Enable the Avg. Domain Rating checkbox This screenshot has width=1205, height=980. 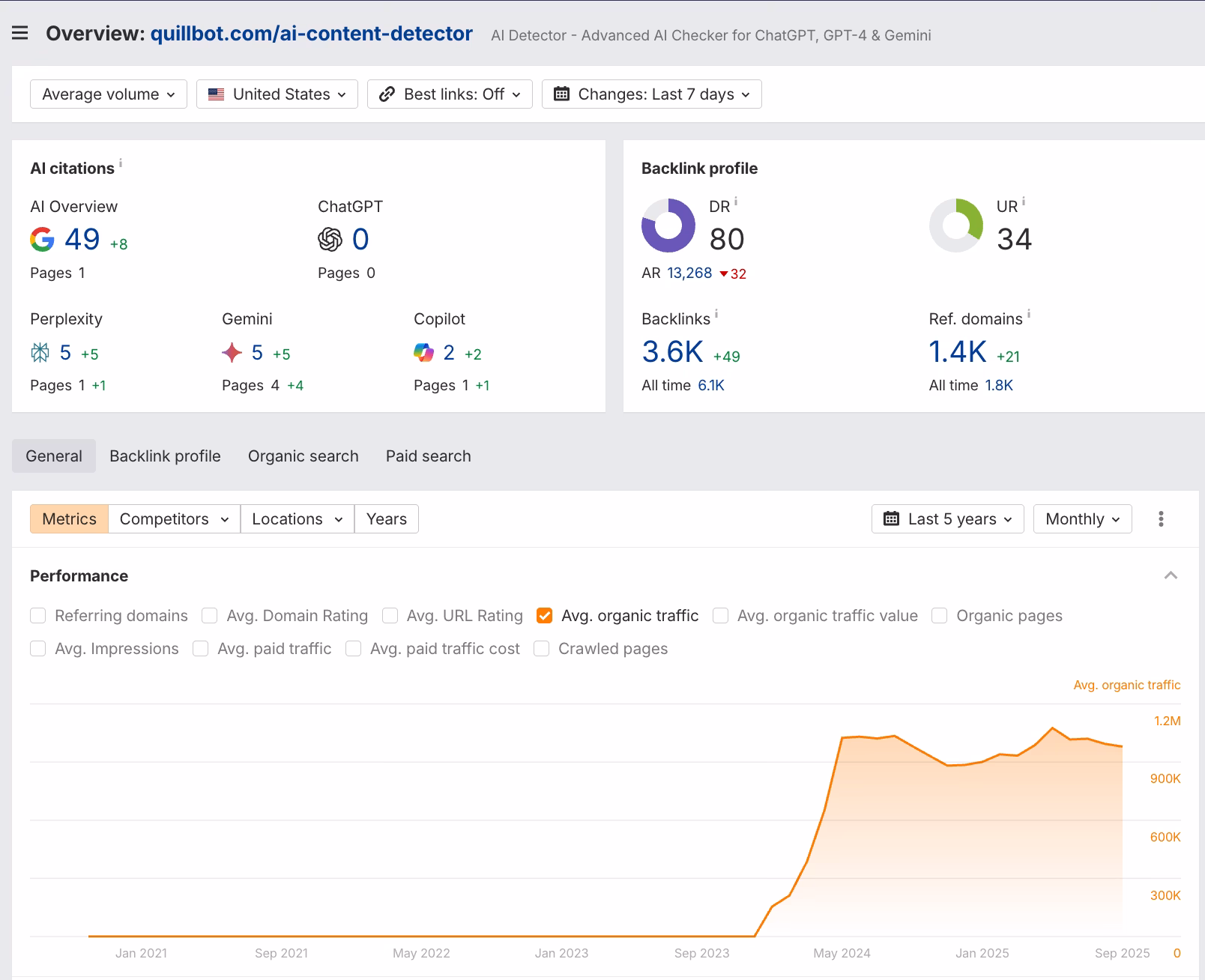[x=210, y=616]
